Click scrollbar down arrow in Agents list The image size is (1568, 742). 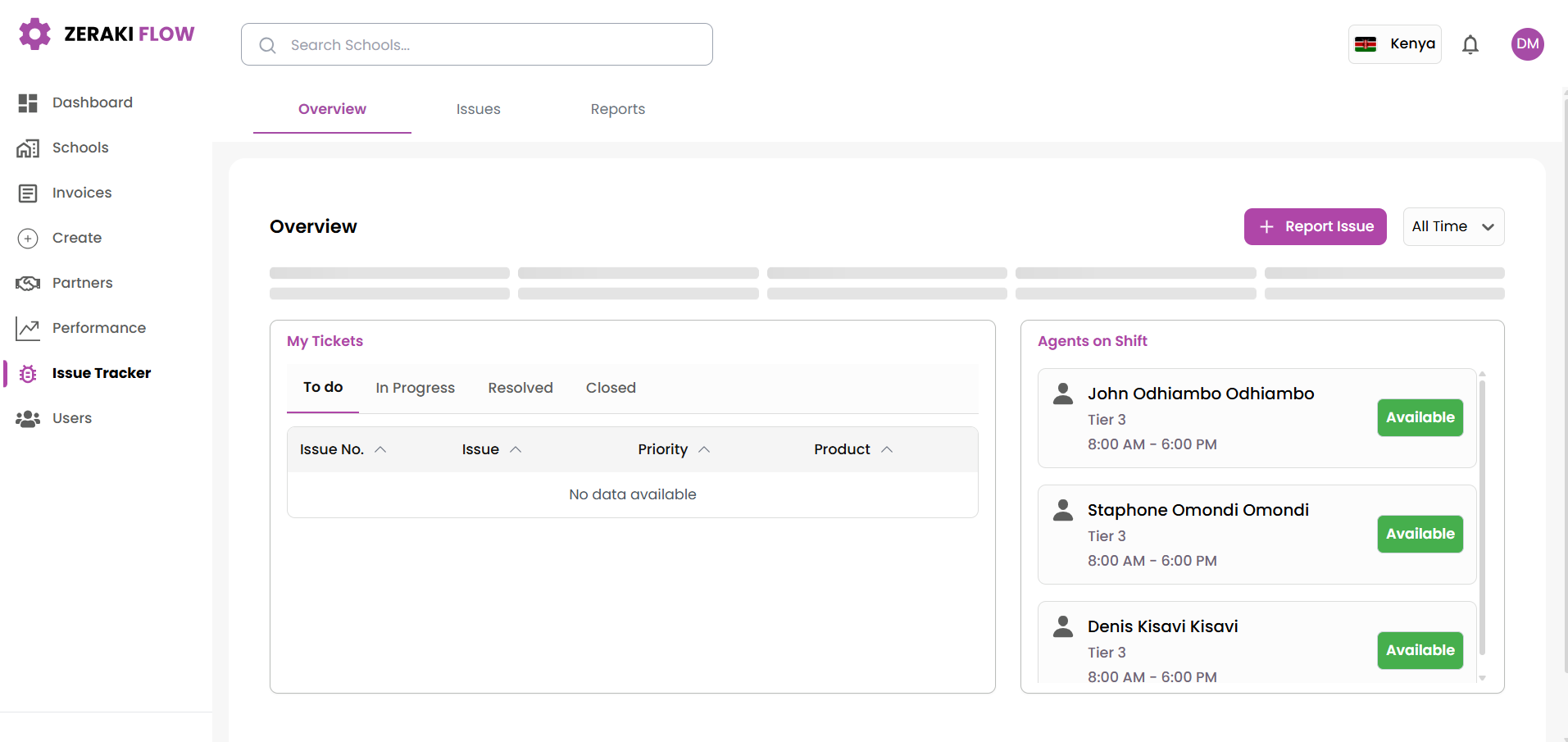click(1482, 678)
